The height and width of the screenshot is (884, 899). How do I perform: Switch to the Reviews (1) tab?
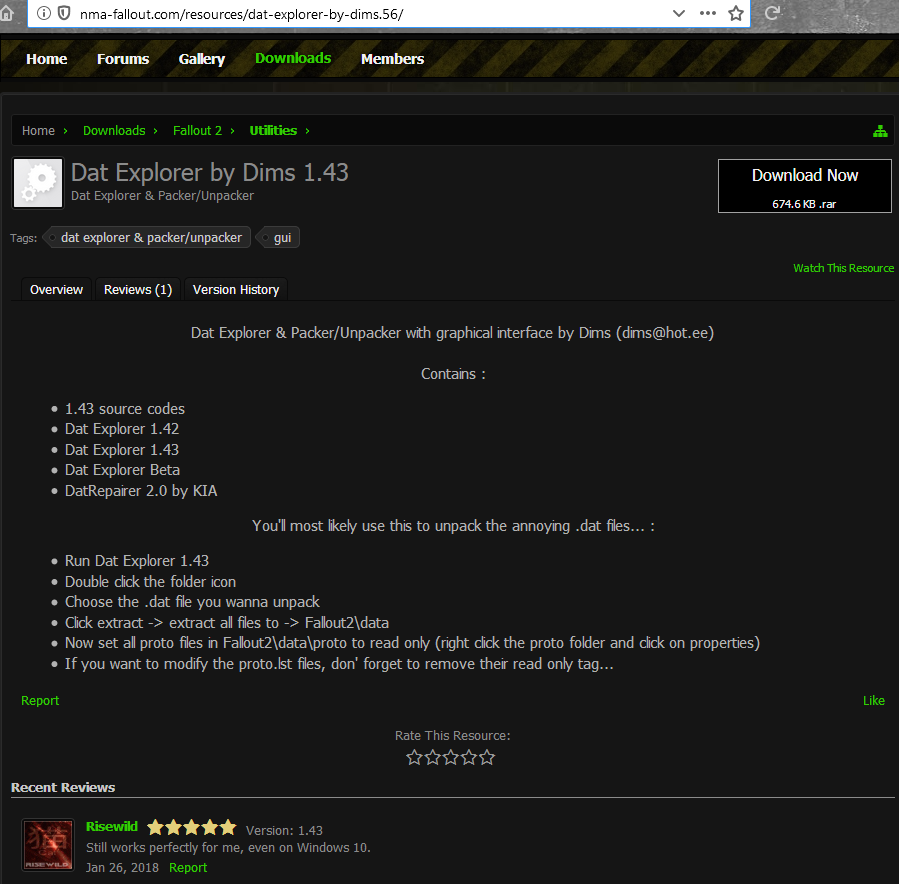tap(138, 290)
